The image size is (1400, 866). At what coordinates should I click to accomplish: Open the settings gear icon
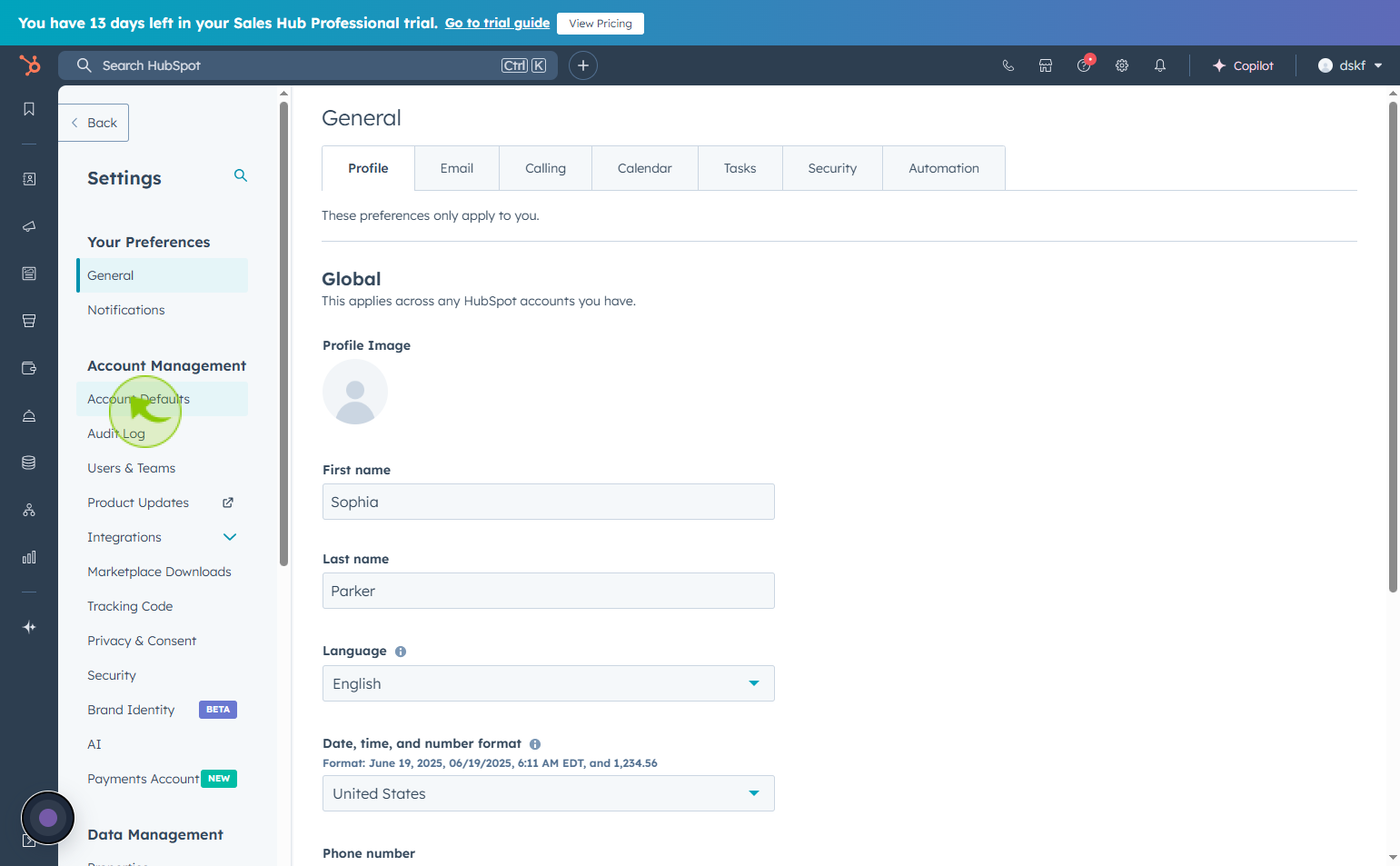tap(1122, 65)
